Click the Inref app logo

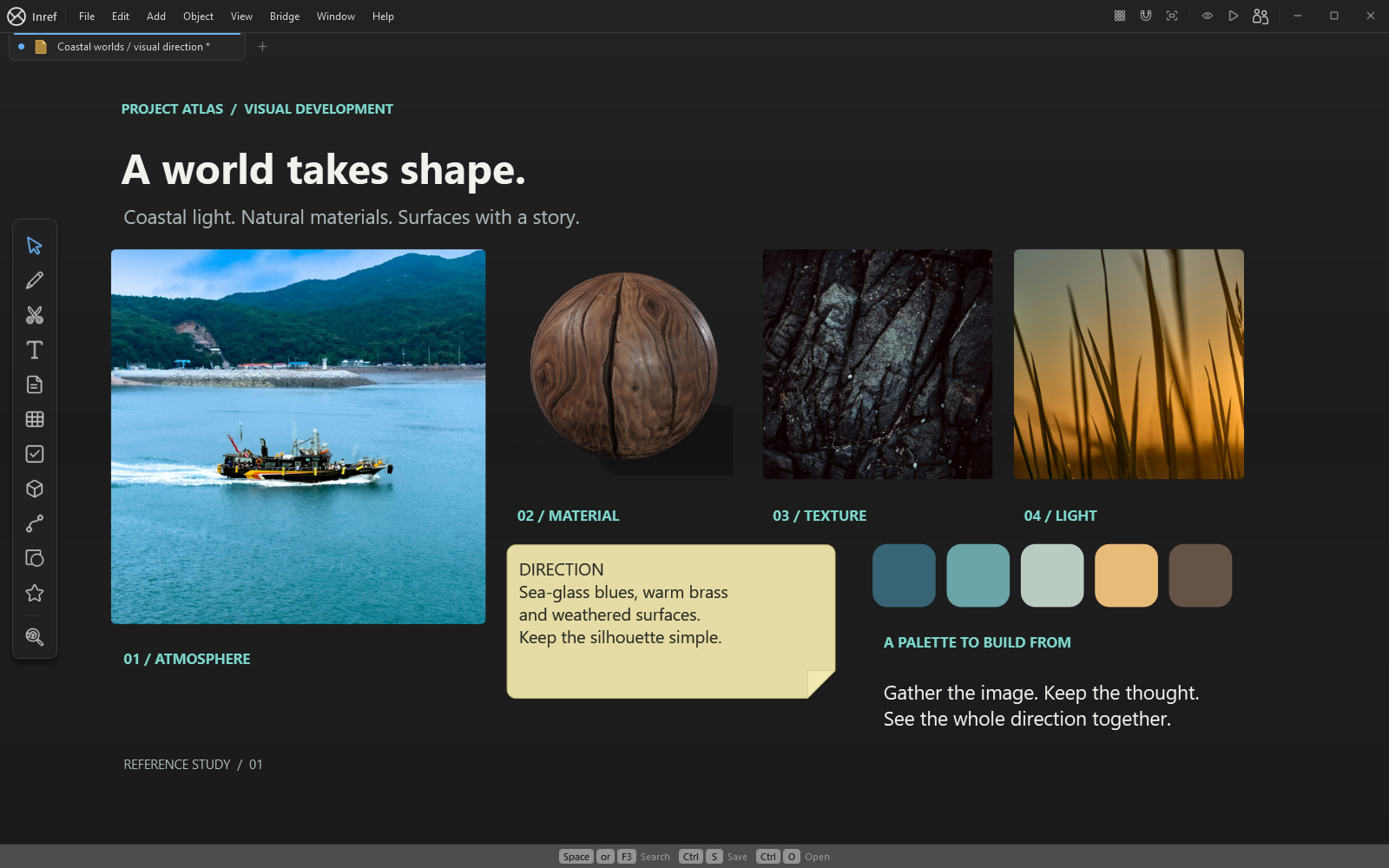click(x=16, y=16)
